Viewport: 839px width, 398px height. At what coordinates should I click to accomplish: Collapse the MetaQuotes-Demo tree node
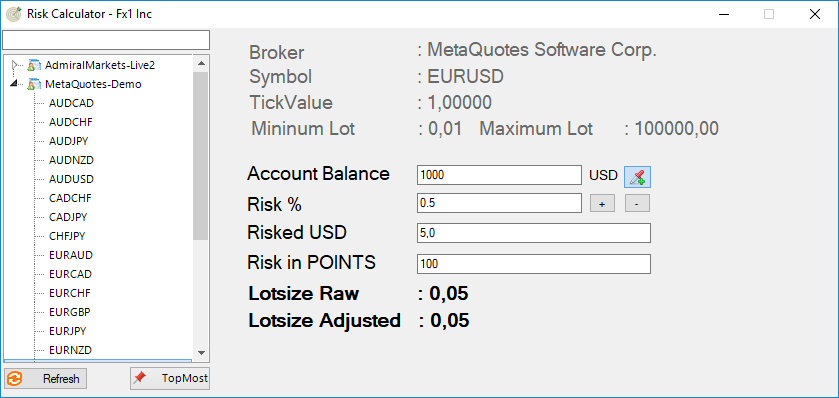15,83
